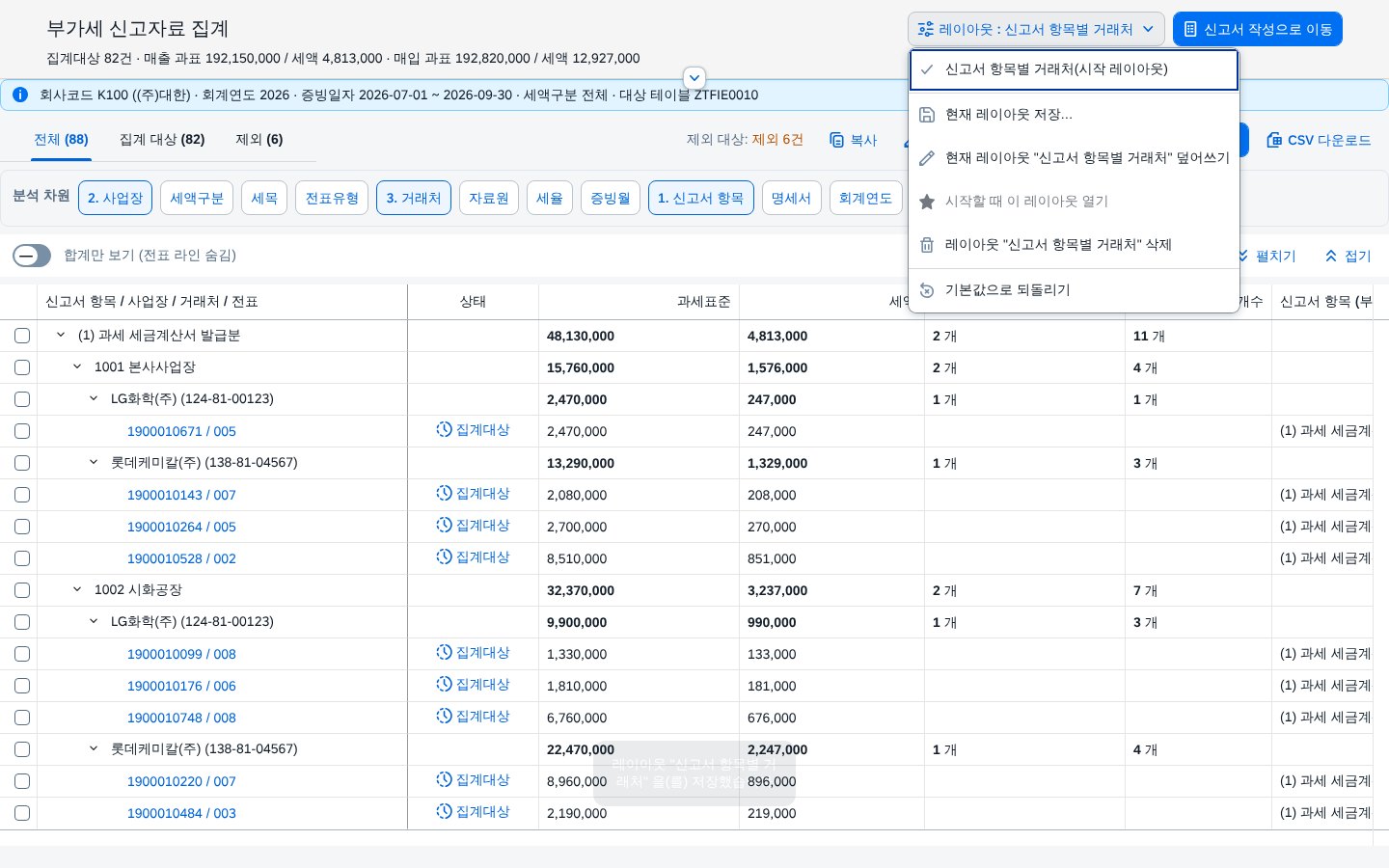Open the 레이아웃 : 신고서 항목별 거래처 dropdown
Viewport: 1389px width, 868px height.
coord(1036,29)
